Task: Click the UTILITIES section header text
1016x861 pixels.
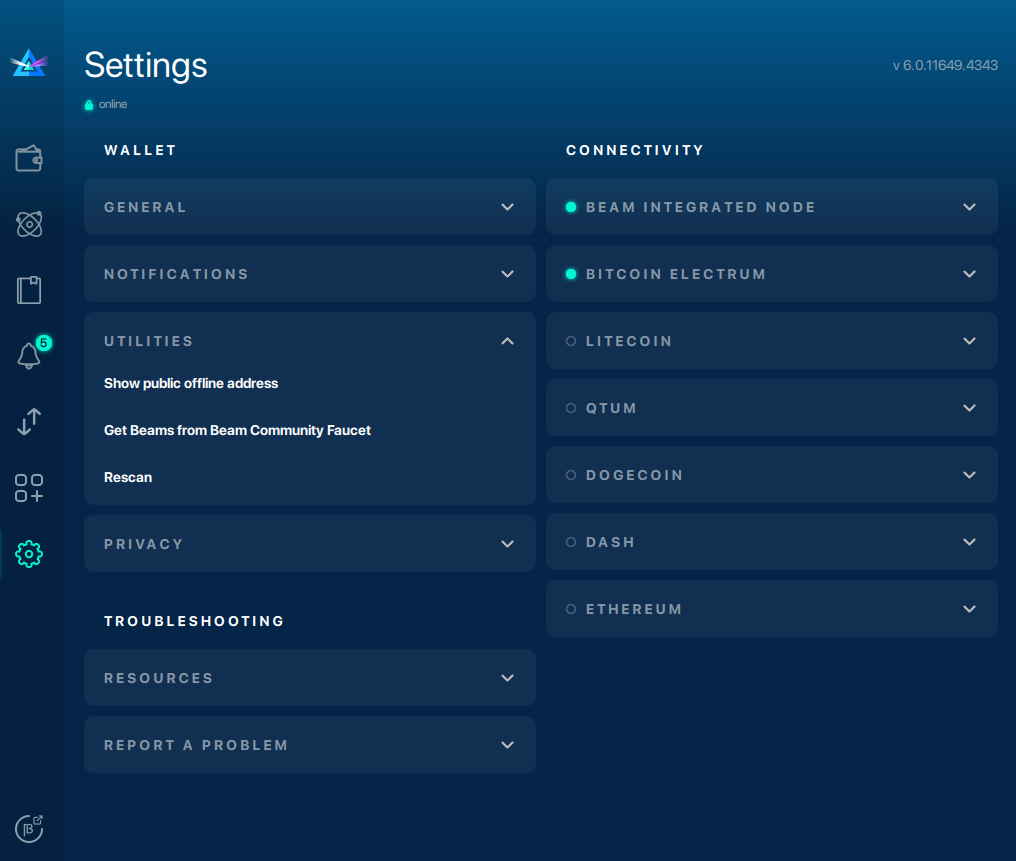Action: click(x=148, y=341)
